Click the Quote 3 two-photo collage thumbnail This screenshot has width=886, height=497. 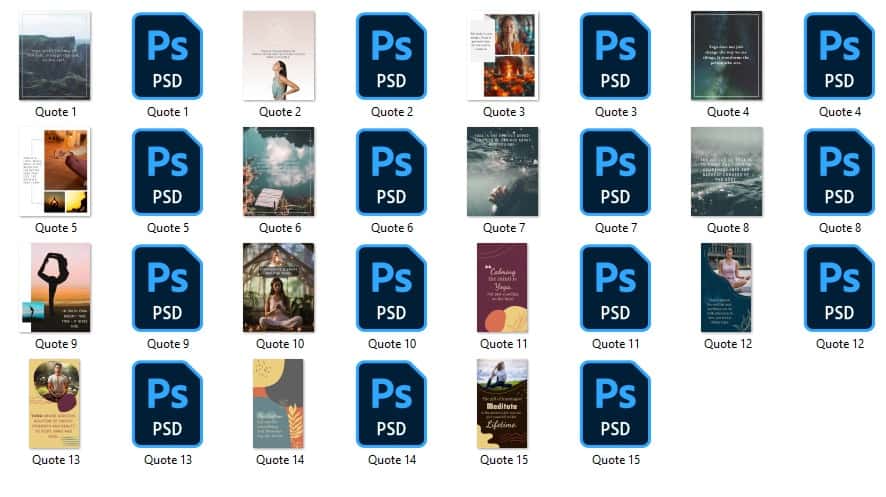[503, 56]
